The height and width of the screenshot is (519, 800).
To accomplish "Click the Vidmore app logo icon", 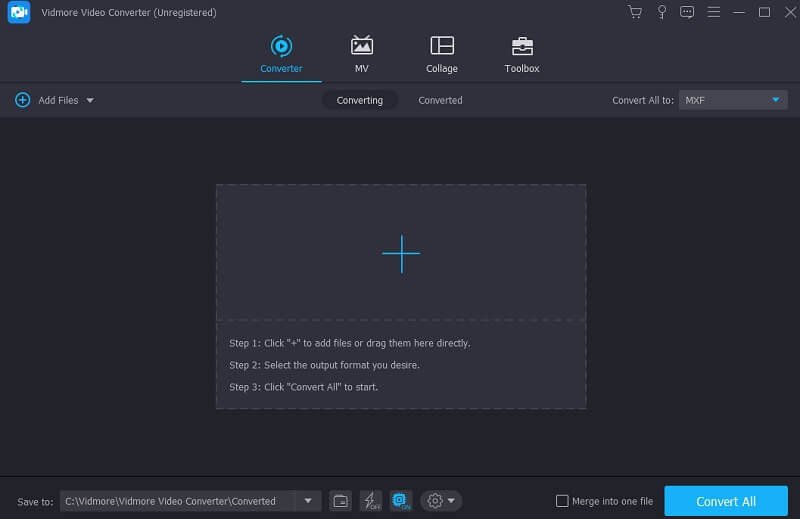I will pos(17,12).
